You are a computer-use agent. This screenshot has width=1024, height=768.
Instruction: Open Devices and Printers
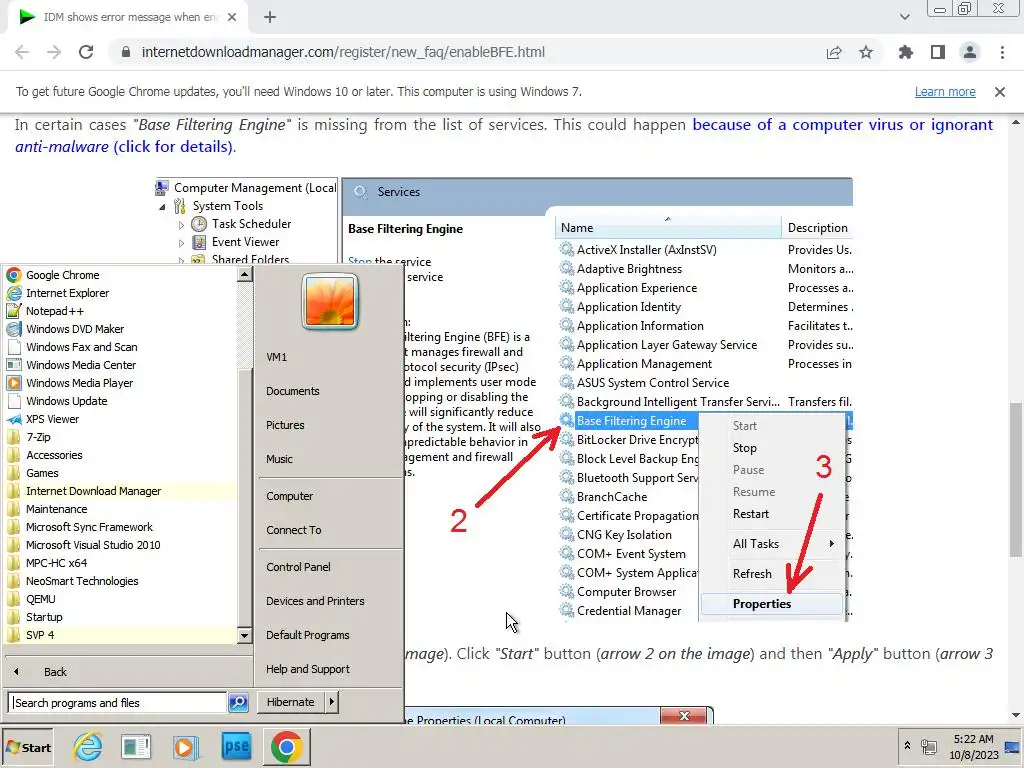click(x=315, y=601)
